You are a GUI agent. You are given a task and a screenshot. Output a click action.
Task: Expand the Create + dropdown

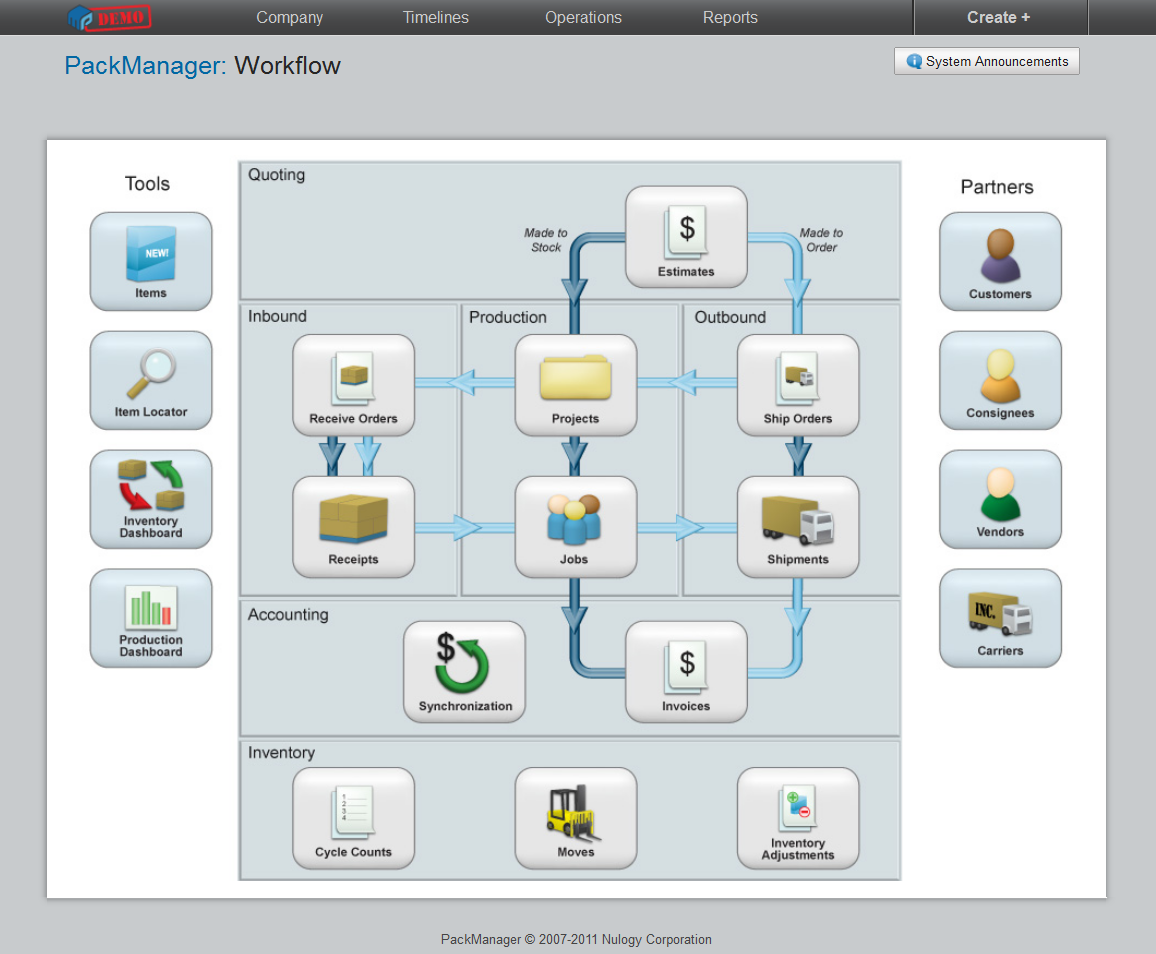tap(998, 18)
